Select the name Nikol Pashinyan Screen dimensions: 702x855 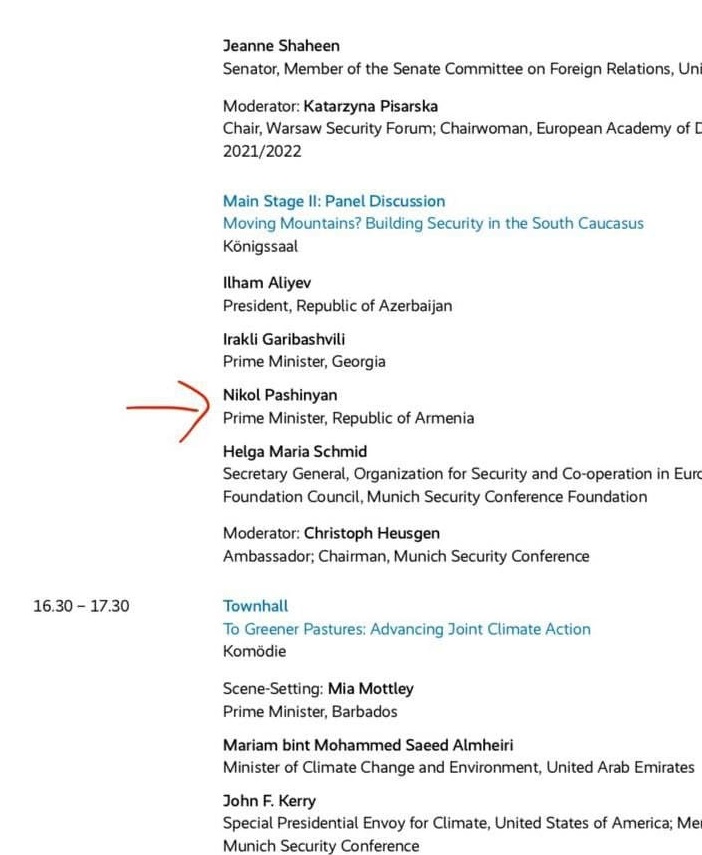tap(280, 395)
